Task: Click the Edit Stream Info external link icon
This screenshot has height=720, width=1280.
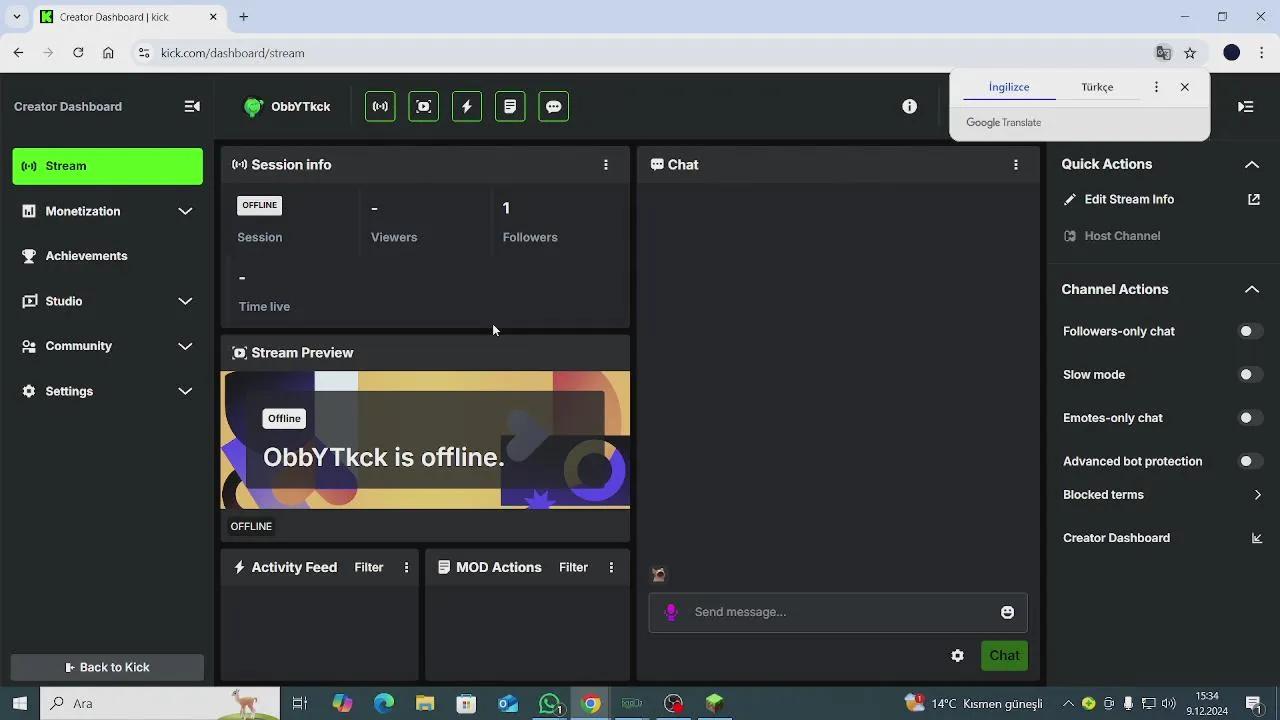Action: pos(1254,199)
